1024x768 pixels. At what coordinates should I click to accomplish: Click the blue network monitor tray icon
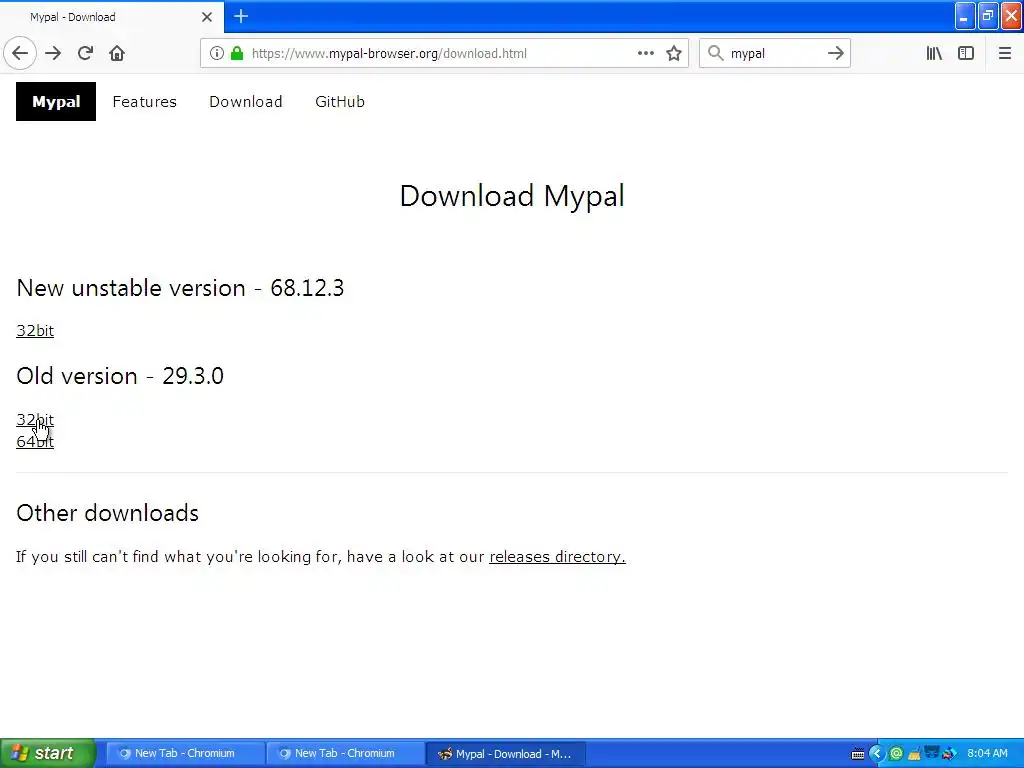(x=932, y=753)
